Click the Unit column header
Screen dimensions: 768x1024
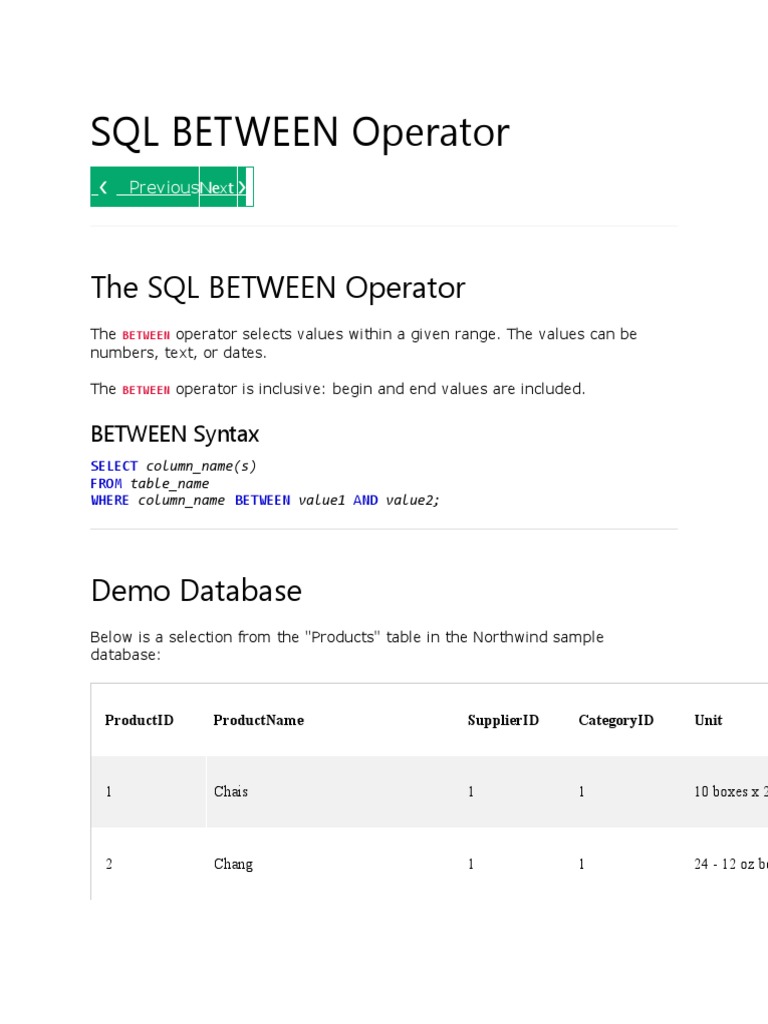708,720
